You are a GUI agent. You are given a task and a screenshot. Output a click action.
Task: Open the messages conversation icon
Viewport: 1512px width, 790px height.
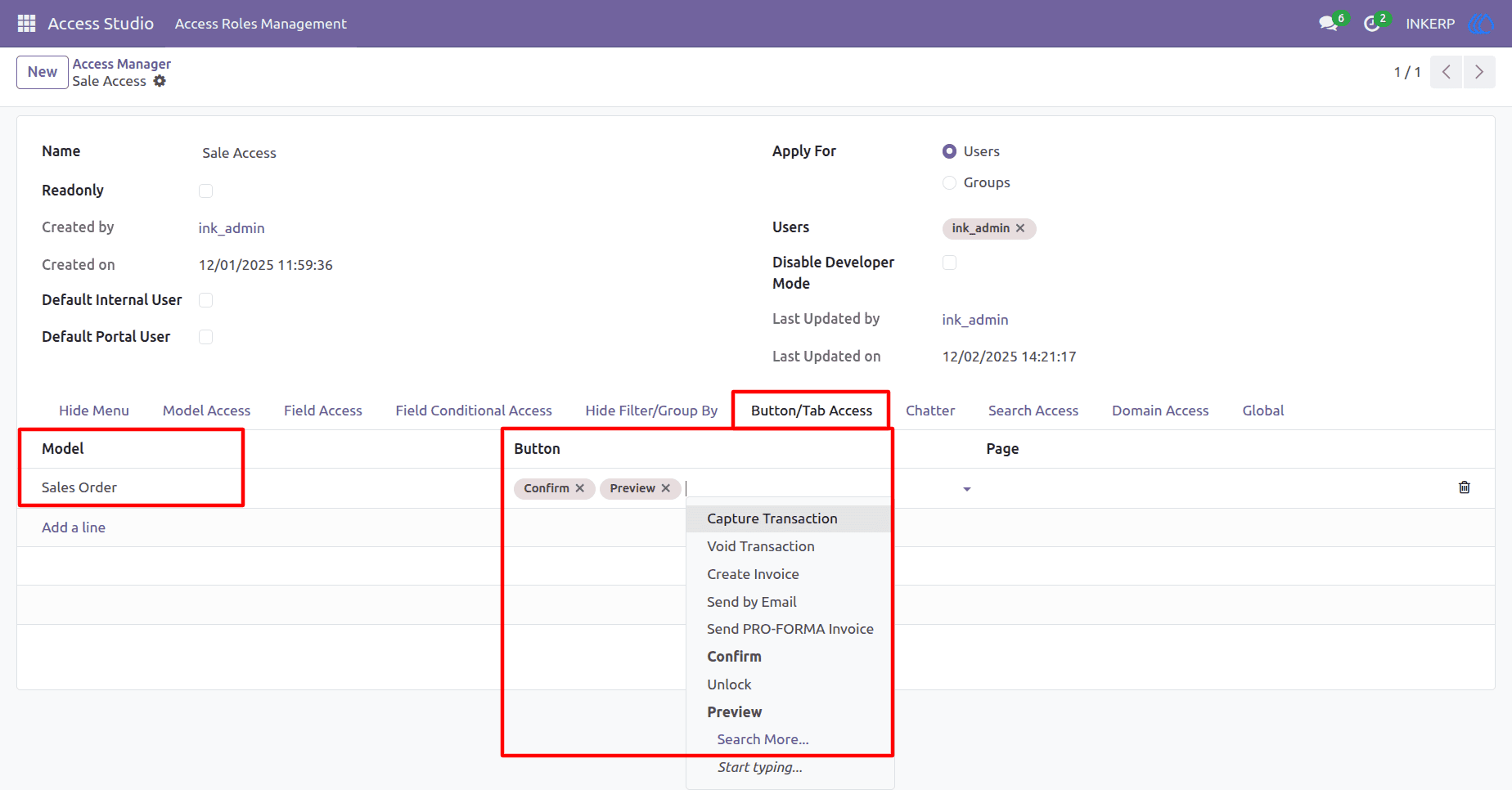(1328, 24)
